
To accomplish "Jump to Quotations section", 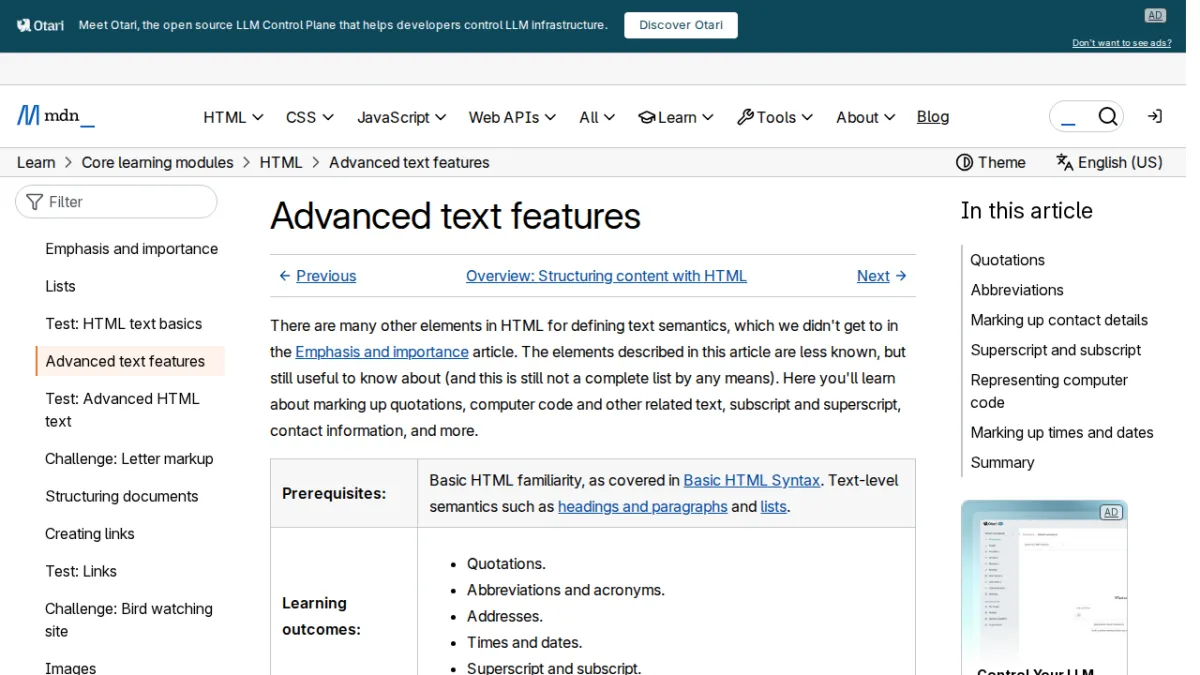I will click(x=1007, y=260).
